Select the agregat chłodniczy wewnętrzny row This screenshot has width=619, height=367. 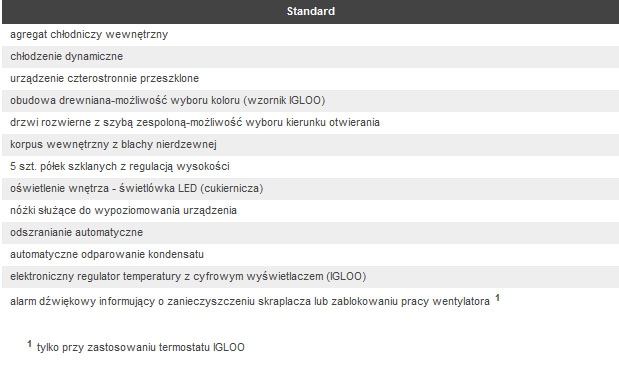(x=310, y=35)
